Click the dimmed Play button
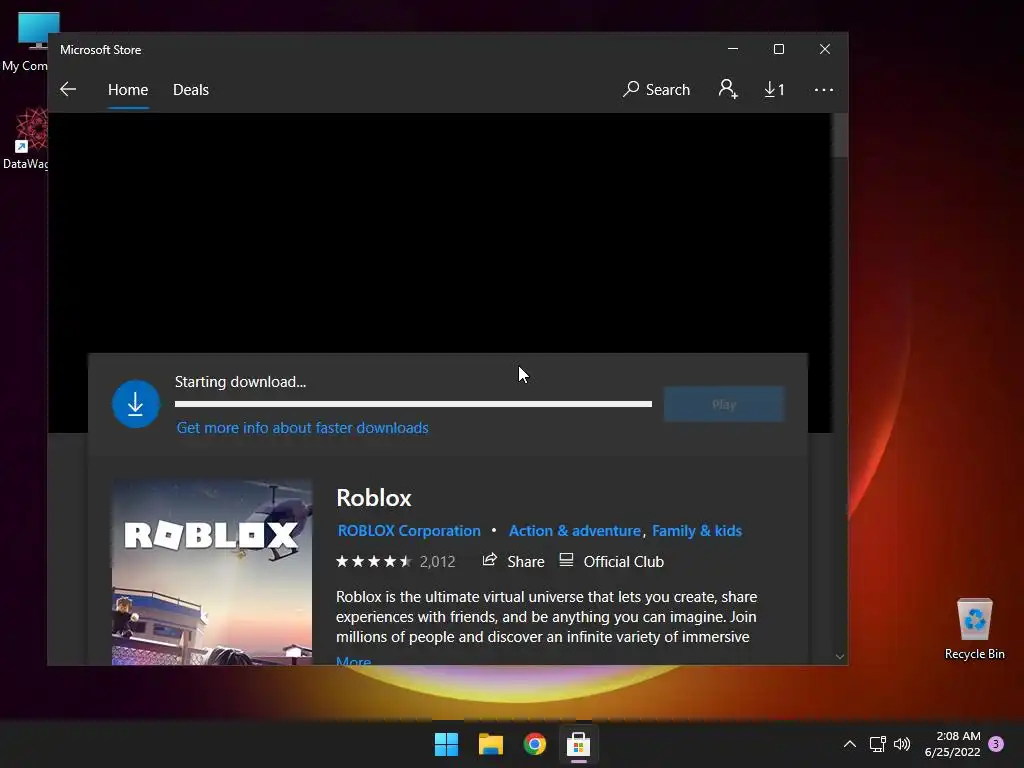This screenshot has height=768, width=1024. click(x=724, y=404)
